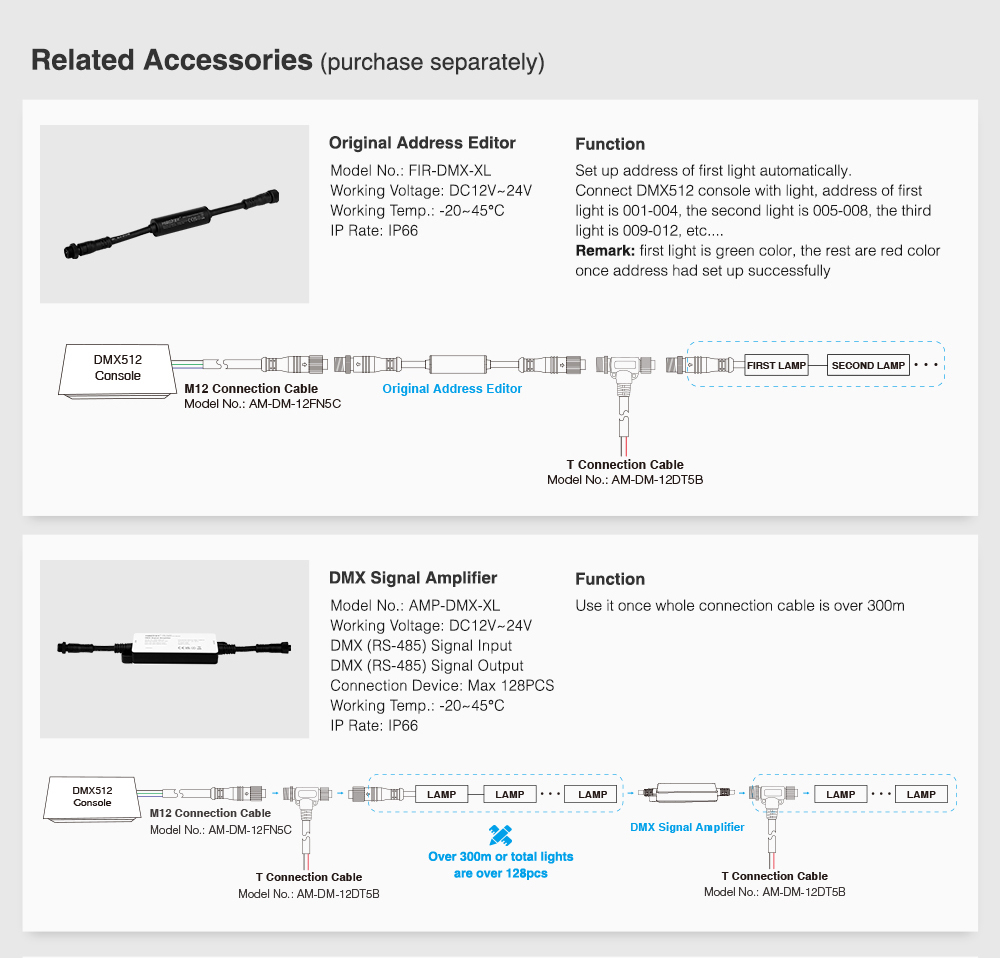The width and height of the screenshot is (1000, 958).
Task: Click Model No. AM-DM-12FN5C in top diagram
Action: pos(262,404)
